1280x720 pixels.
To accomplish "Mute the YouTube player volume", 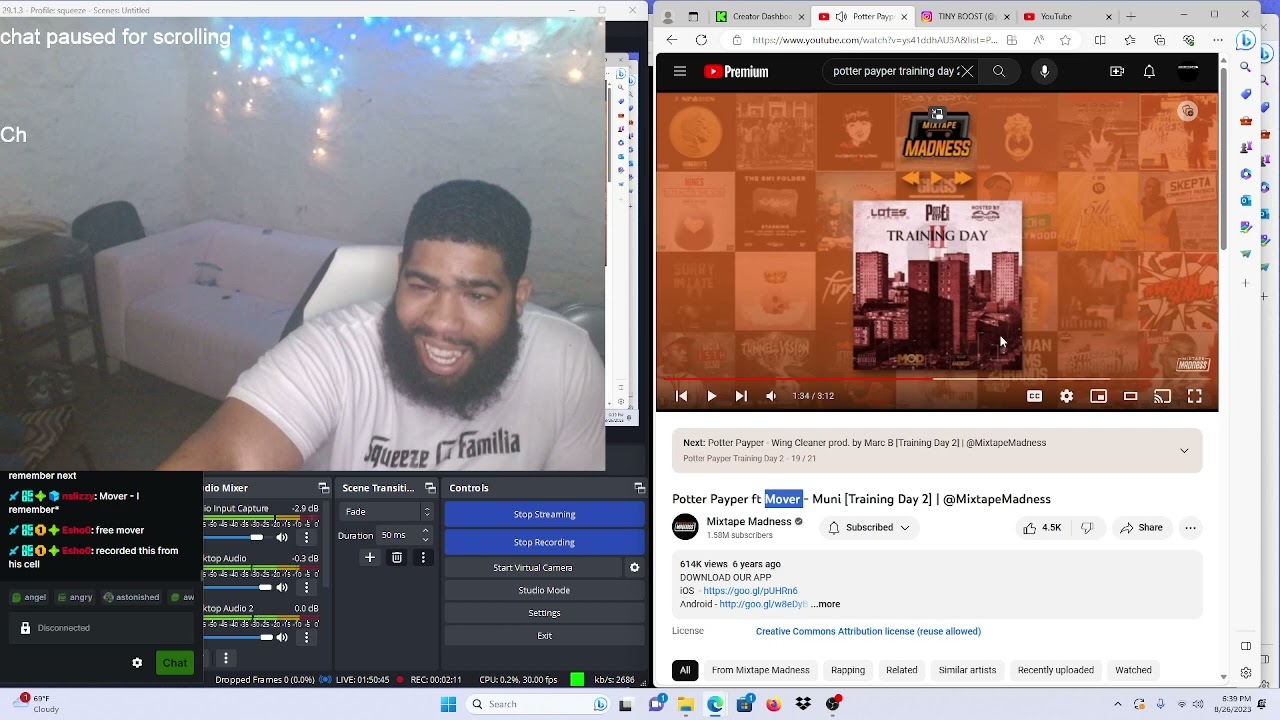I will 771,396.
